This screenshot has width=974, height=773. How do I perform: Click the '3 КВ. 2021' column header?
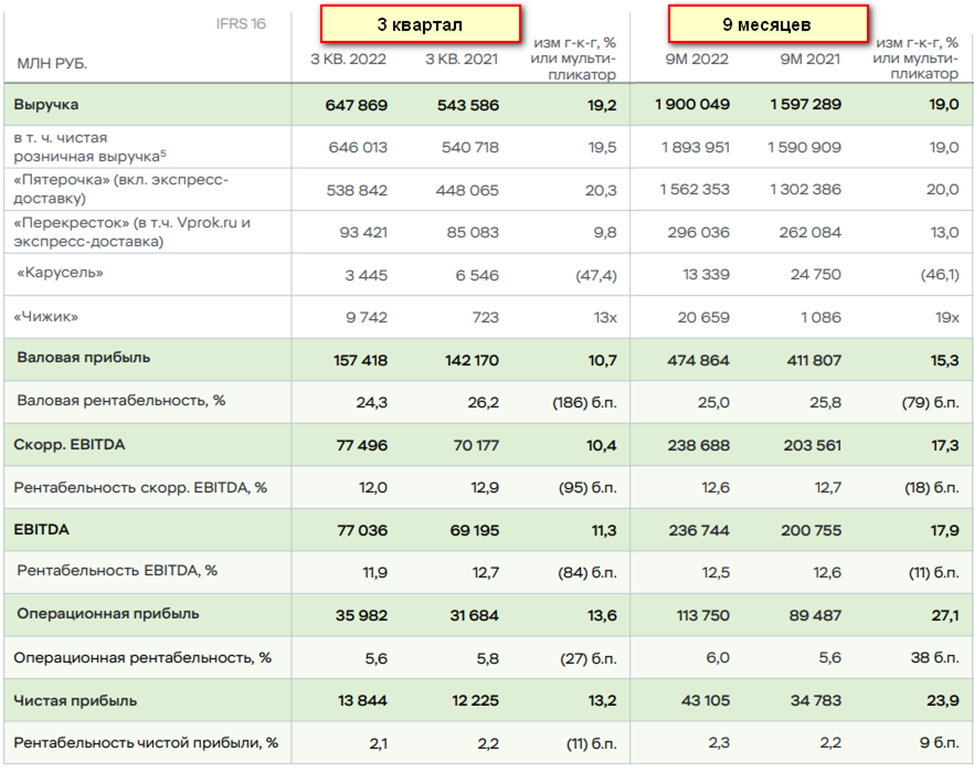(462, 60)
